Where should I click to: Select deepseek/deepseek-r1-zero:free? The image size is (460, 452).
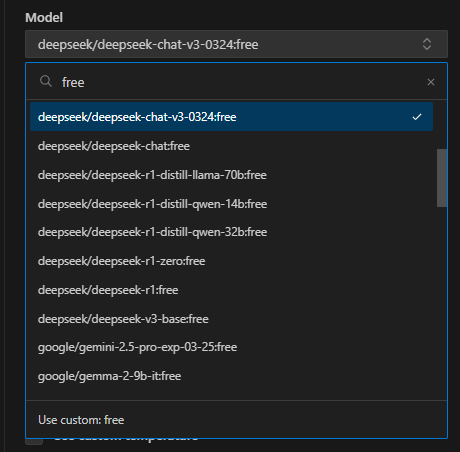coord(231,261)
